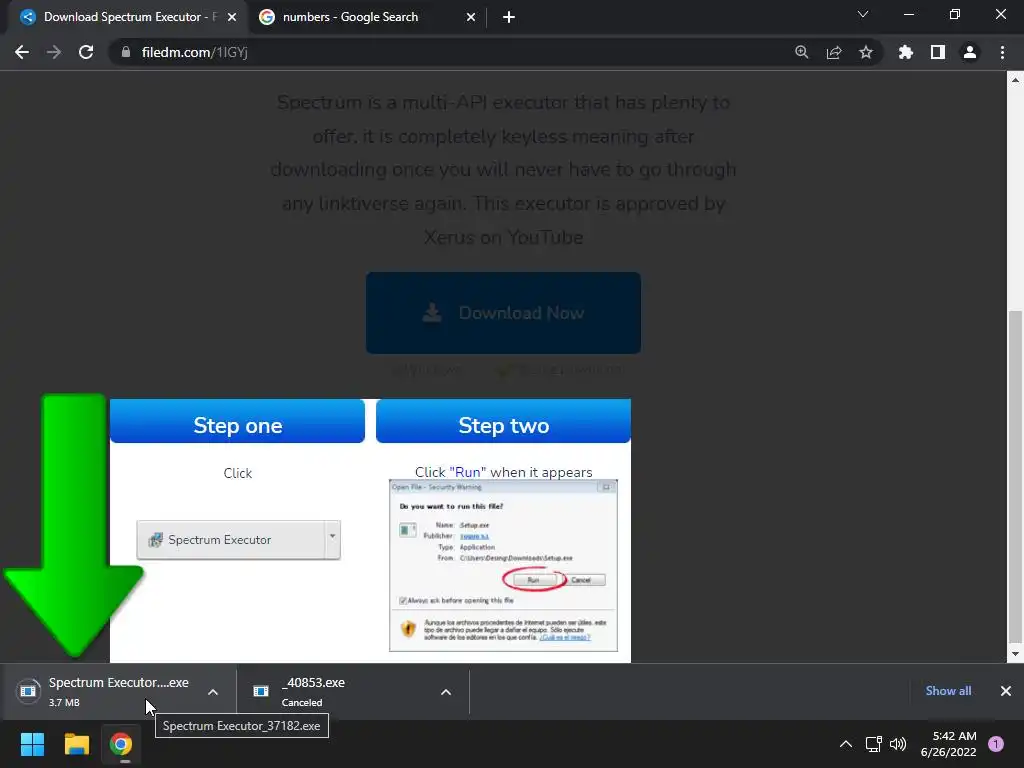Click the page vertical scrollbar thumb
The image size is (1024, 768).
(1015, 477)
